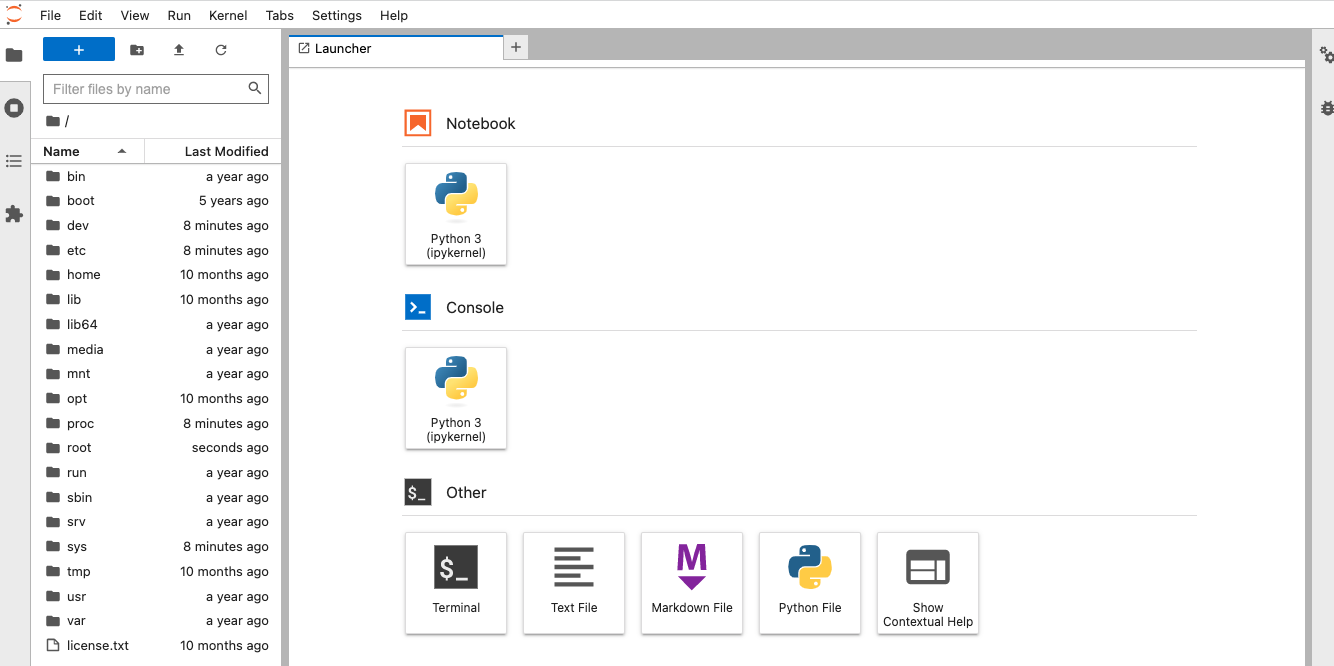The height and width of the screenshot is (666, 1334).
Task: Open the Debugger bug icon panel
Action: point(1326,108)
